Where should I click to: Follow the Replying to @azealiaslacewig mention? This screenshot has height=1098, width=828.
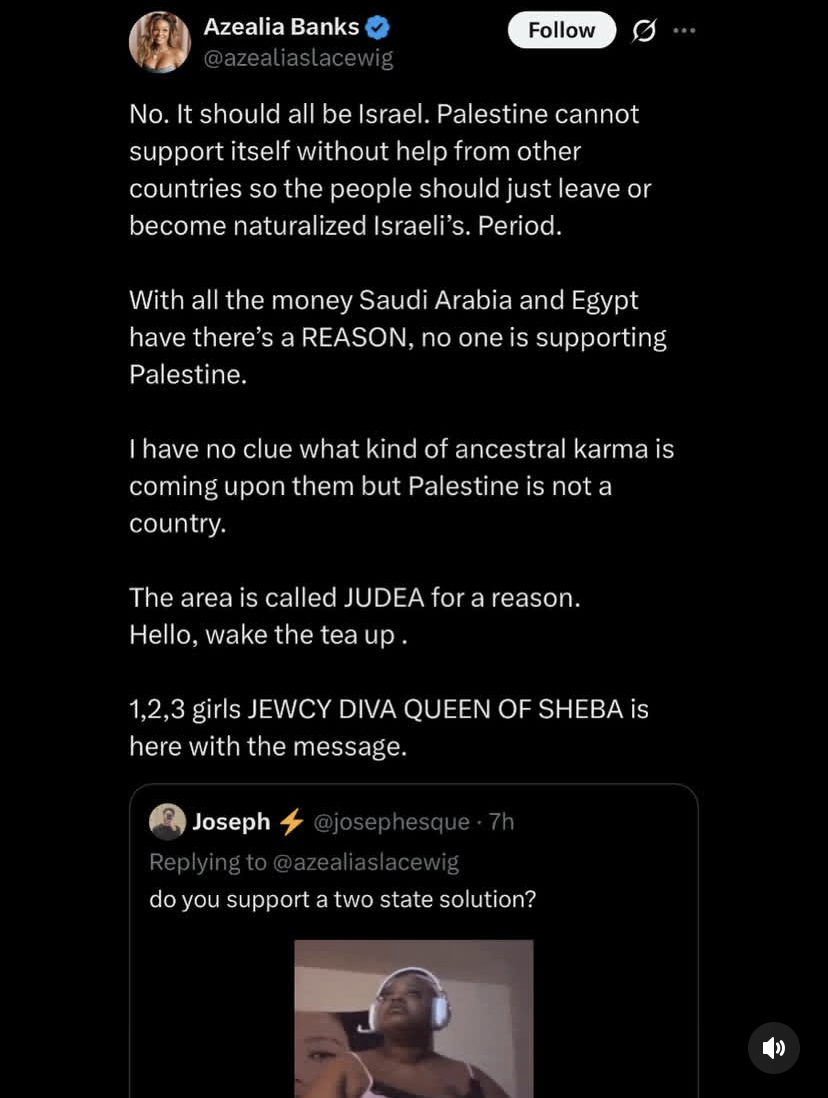(365, 861)
